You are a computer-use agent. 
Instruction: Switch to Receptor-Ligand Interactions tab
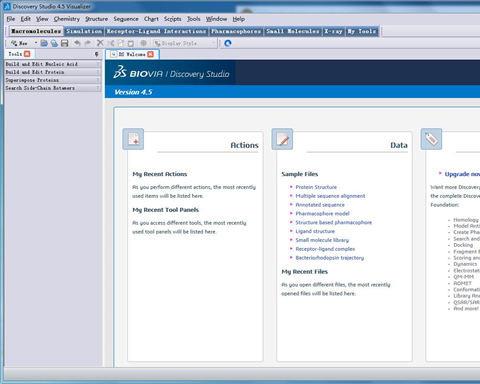[x=156, y=31]
